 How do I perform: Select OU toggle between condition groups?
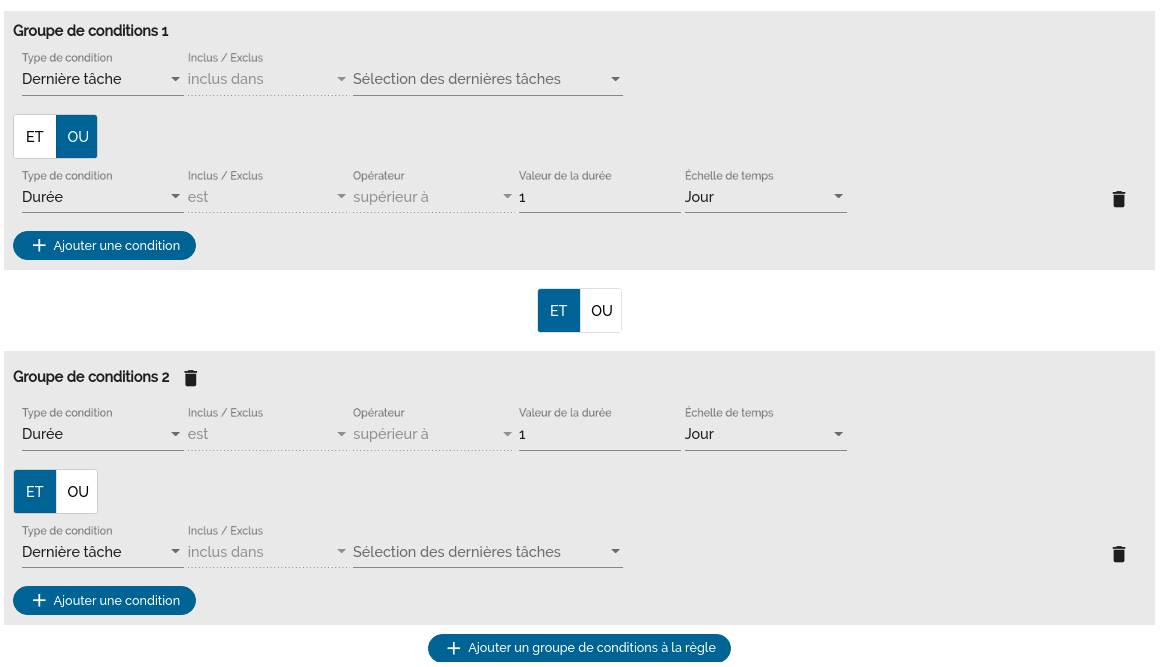[601, 311]
